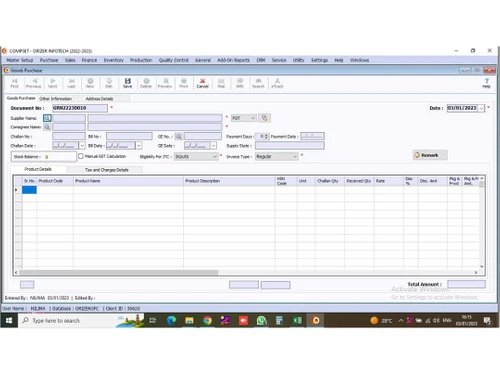Click the Supplier Name lookup magnifier icon
500x375 pixels.
pyautogui.click(x=47, y=118)
